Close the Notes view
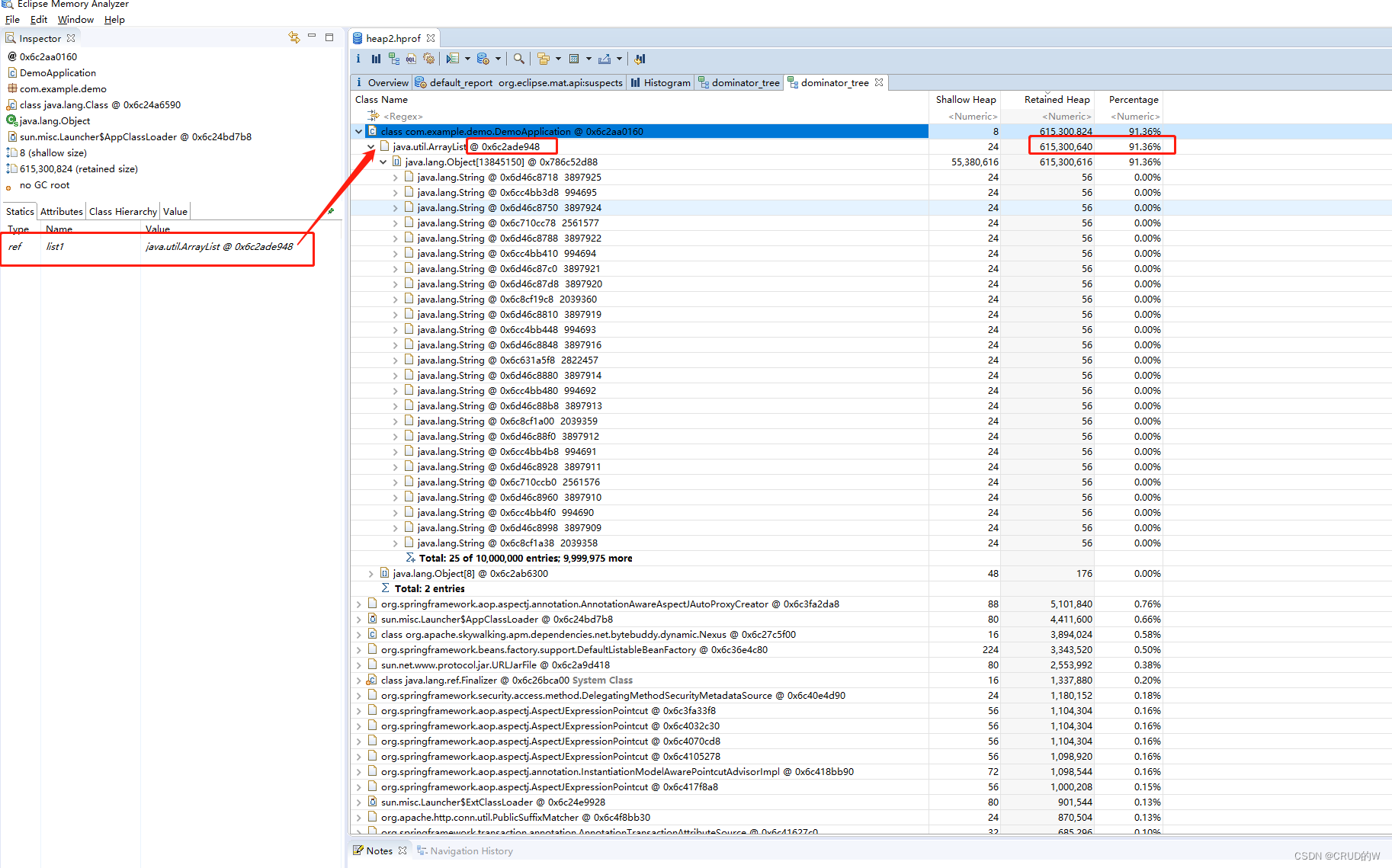 pos(403,850)
